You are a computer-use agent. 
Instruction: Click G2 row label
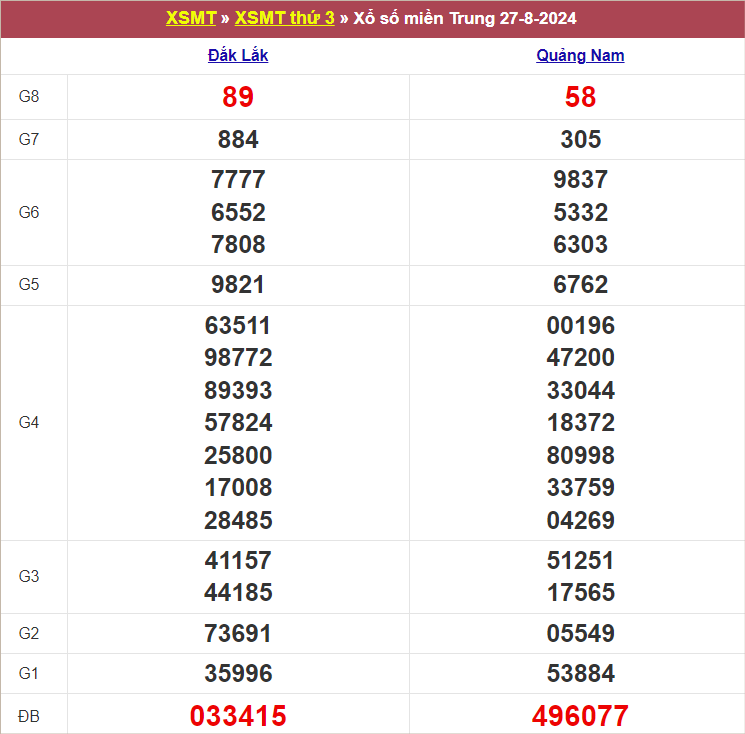point(29,633)
